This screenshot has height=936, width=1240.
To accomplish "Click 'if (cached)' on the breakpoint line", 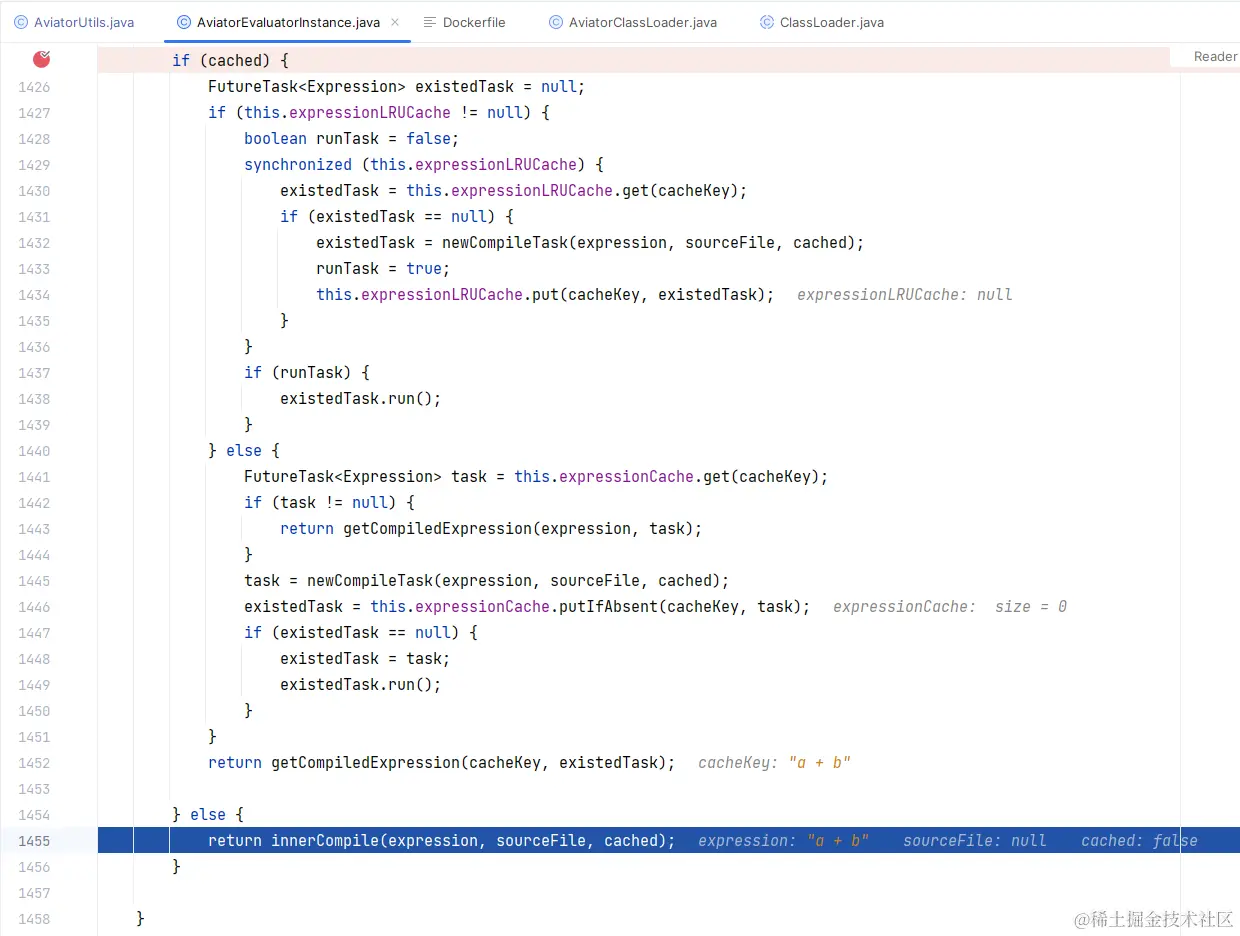I will click(221, 60).
